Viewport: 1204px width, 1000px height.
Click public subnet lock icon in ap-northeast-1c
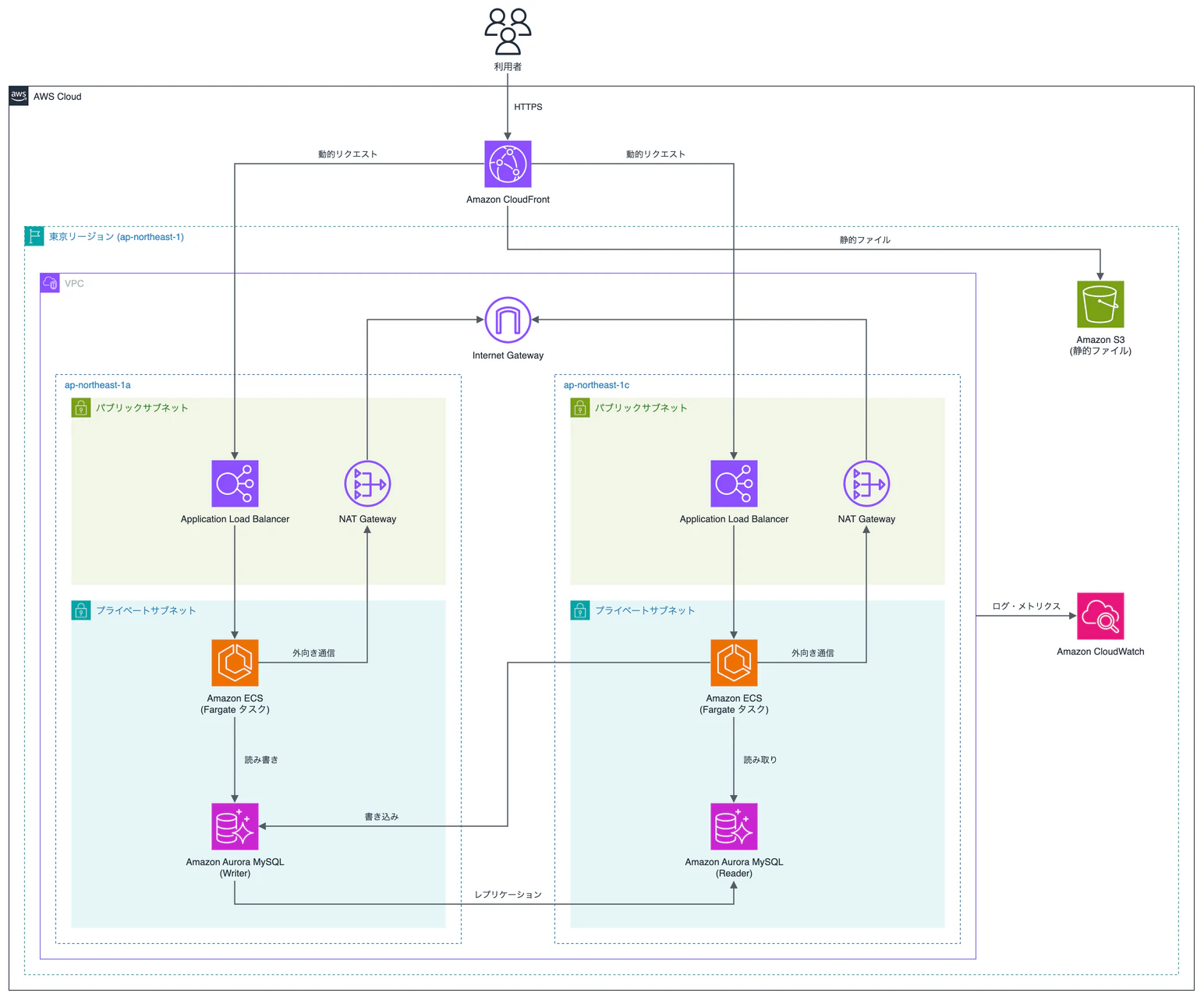pyautogui.click(x=580, y=408)
